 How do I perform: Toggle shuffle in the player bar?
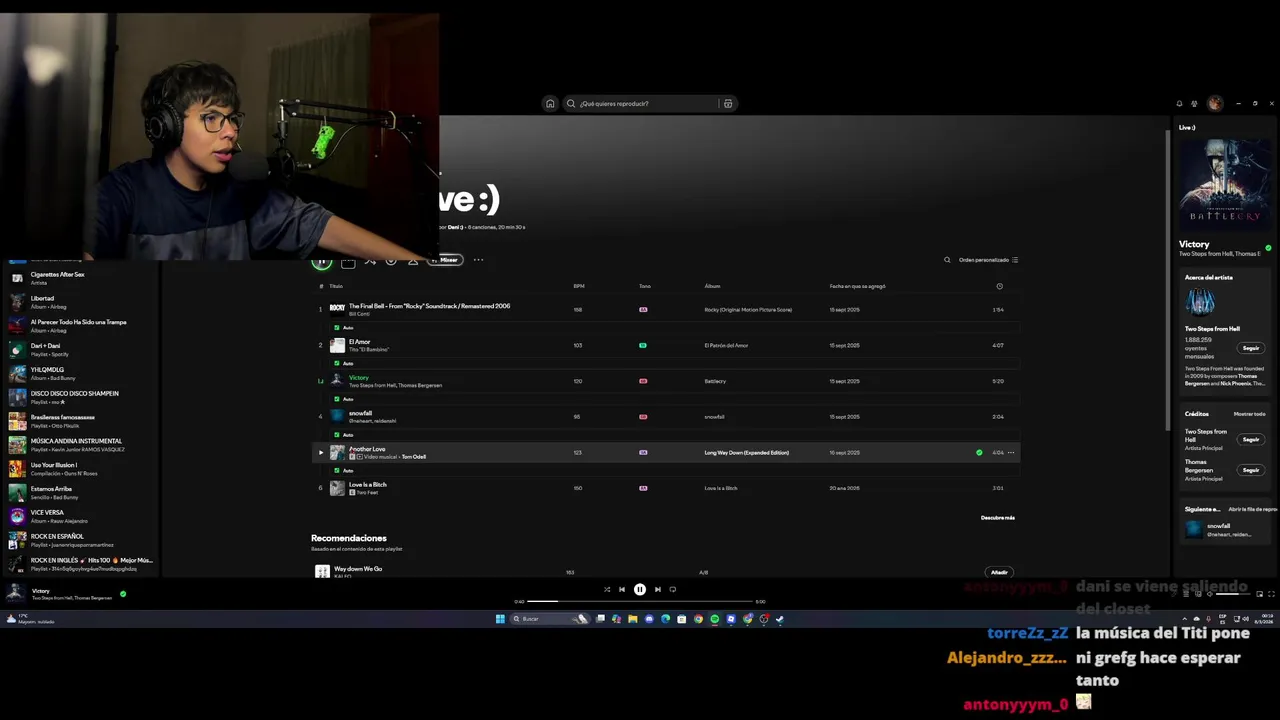click(x=606, y=590)
